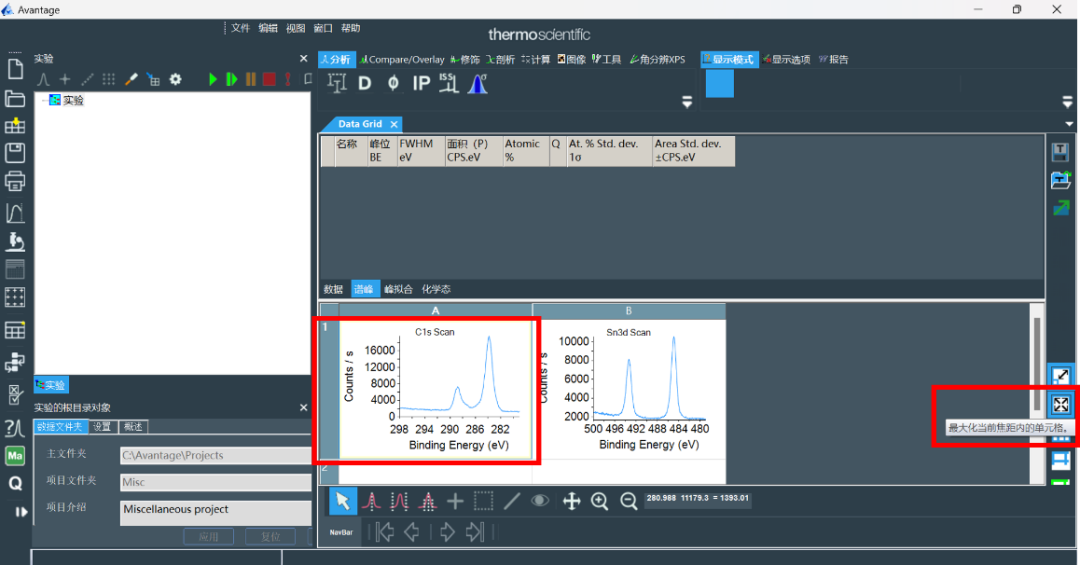Switch to the 峰拟合 tab
The width and height of the screenshot is (1080, 565).
(x=398, y=289)
